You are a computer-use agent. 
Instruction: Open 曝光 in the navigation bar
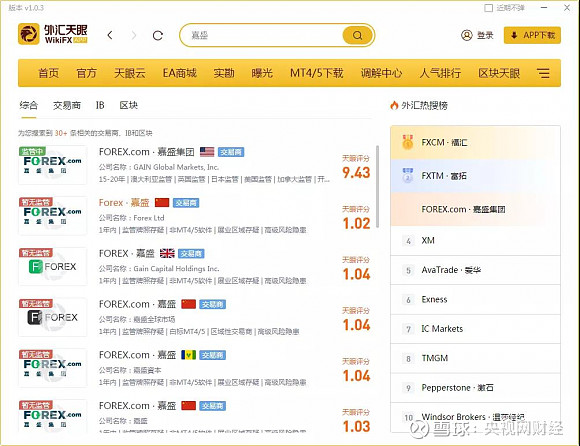tap(262, 73)
